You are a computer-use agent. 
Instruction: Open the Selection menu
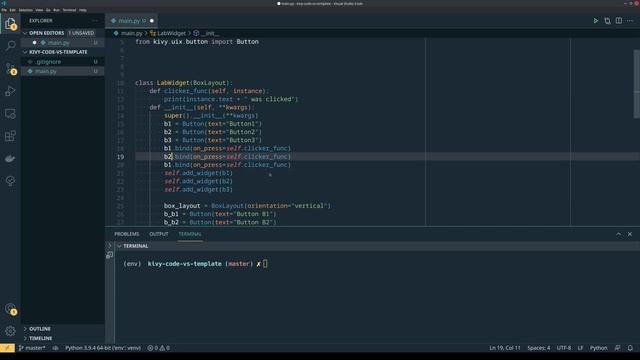[x=25, y=10]
